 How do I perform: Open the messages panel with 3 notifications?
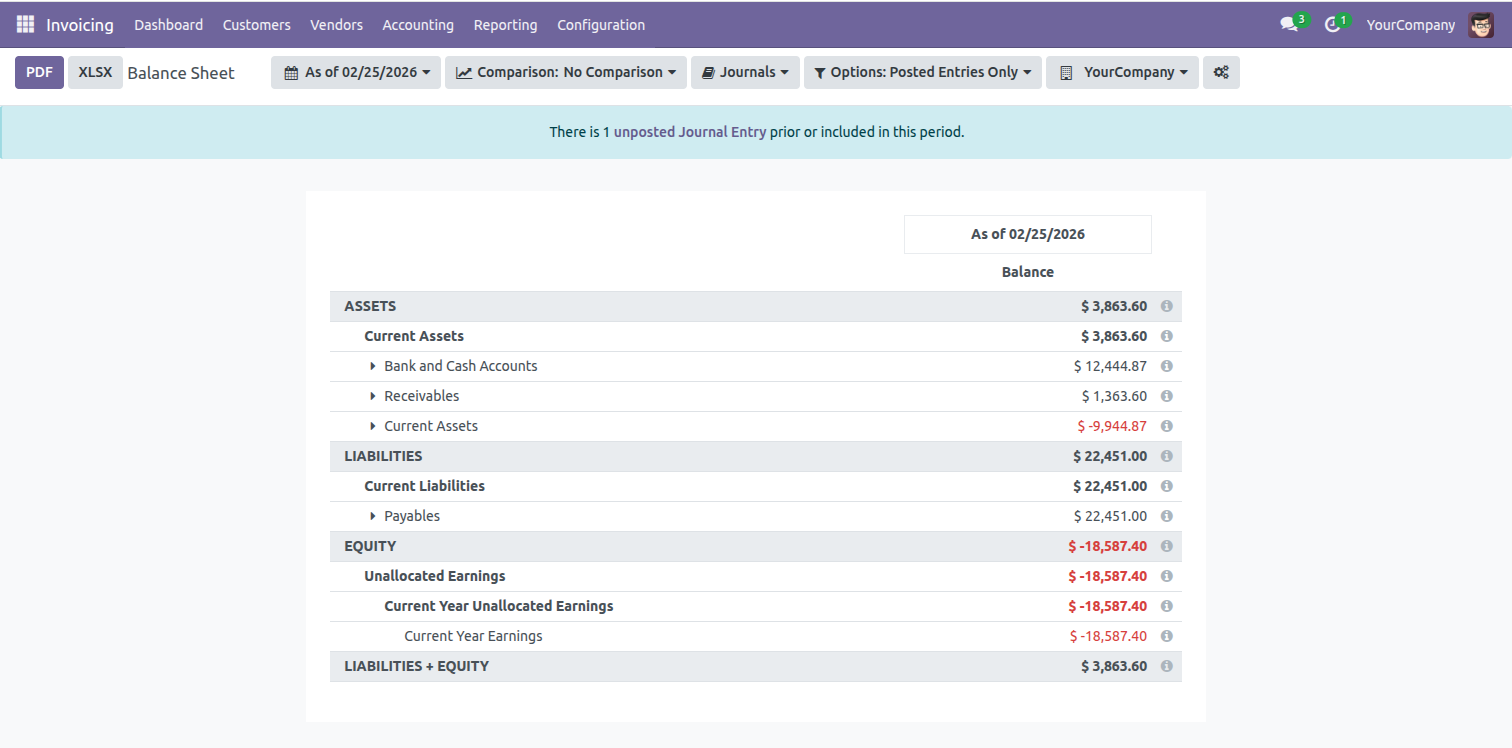tap(1288, 24)
